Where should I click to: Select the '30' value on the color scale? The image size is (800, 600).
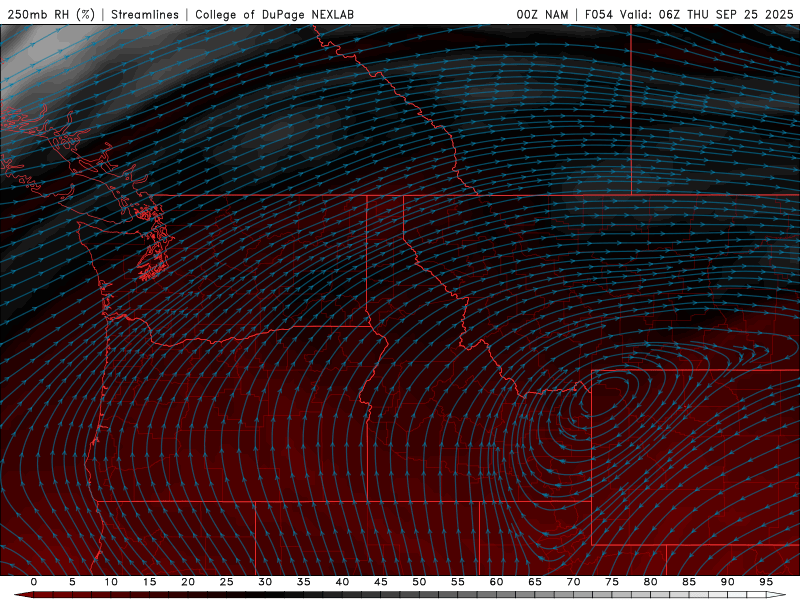(265, 582)
